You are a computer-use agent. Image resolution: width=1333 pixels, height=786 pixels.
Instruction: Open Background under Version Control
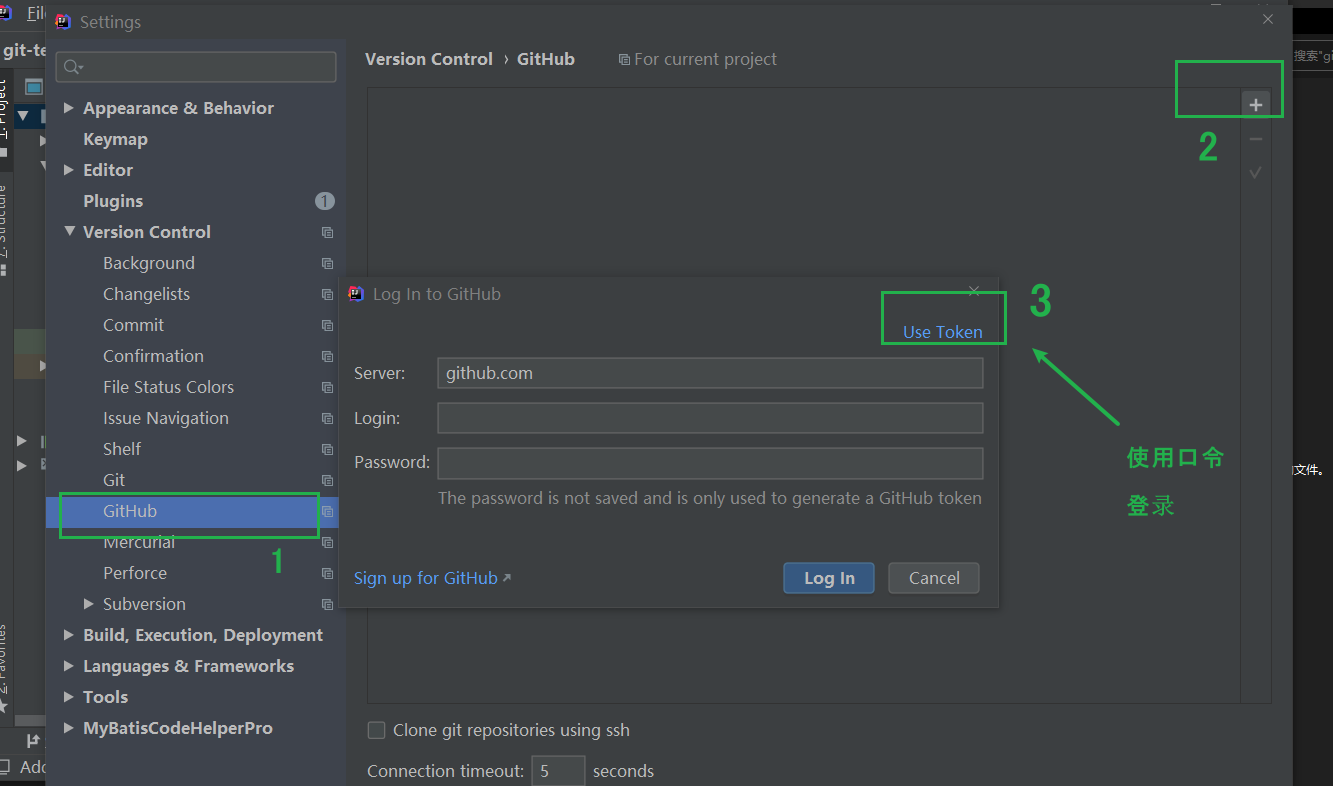149,263
